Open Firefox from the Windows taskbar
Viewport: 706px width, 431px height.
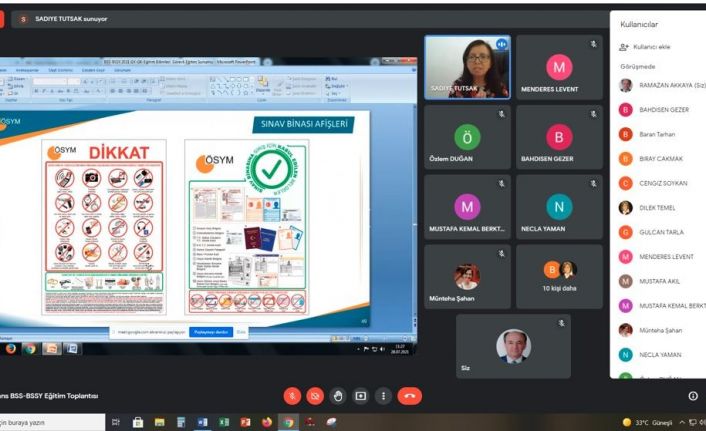tap(267, 422)
